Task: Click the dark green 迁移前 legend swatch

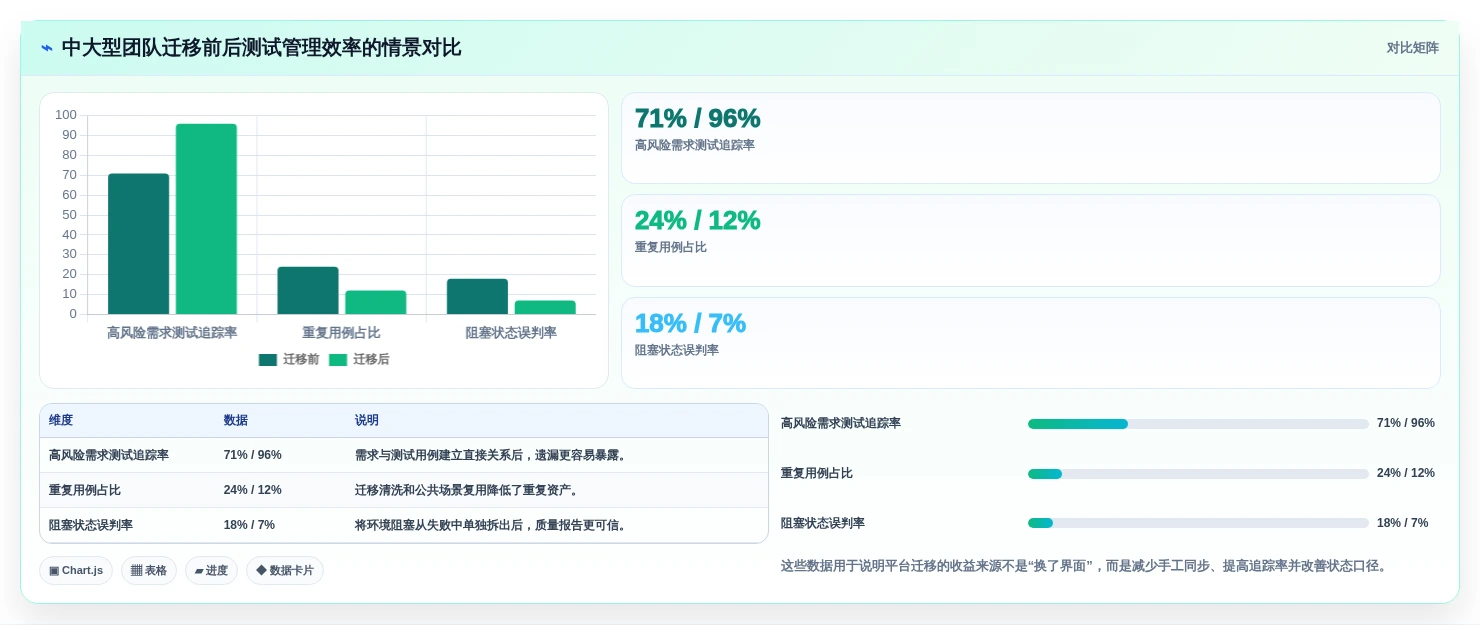Action: point(268,360)
